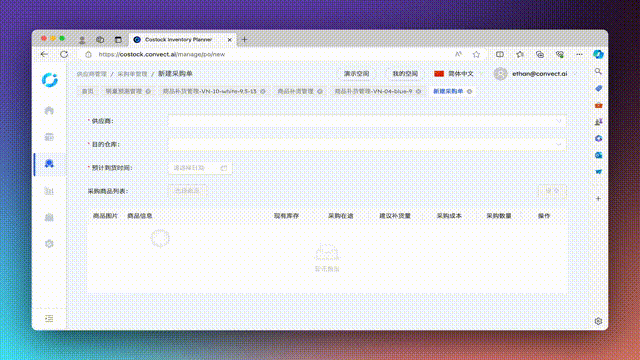Click the Costock logo in sidebar
The image size is (640, 360).
tap(50, 80)
